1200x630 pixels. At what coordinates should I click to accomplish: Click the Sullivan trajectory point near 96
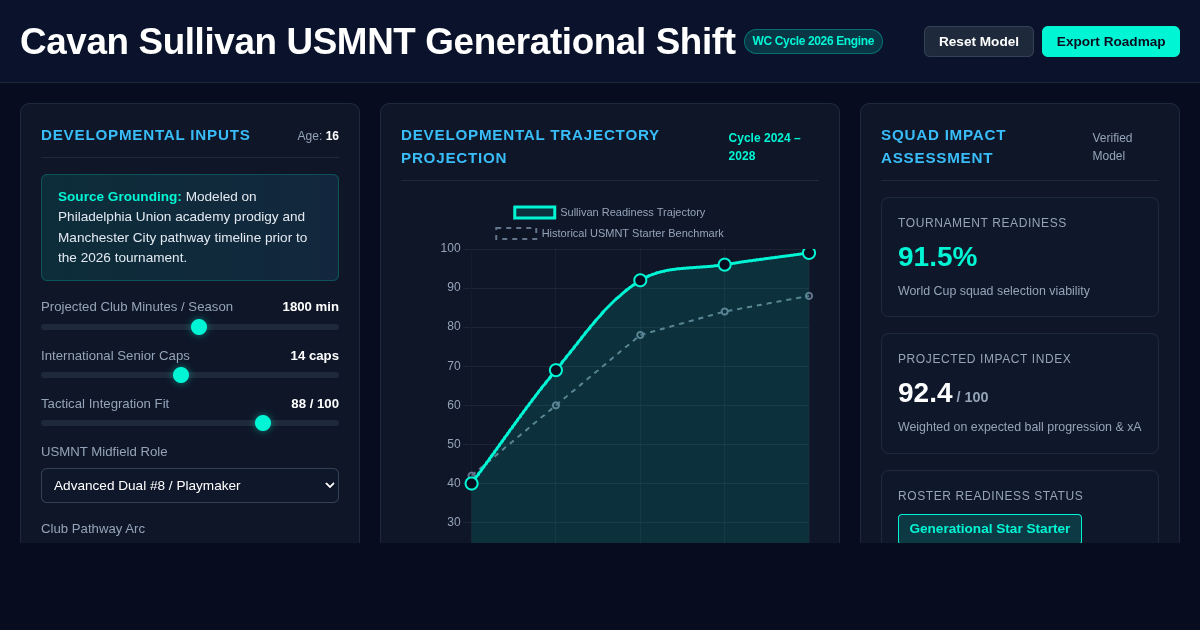725,265
